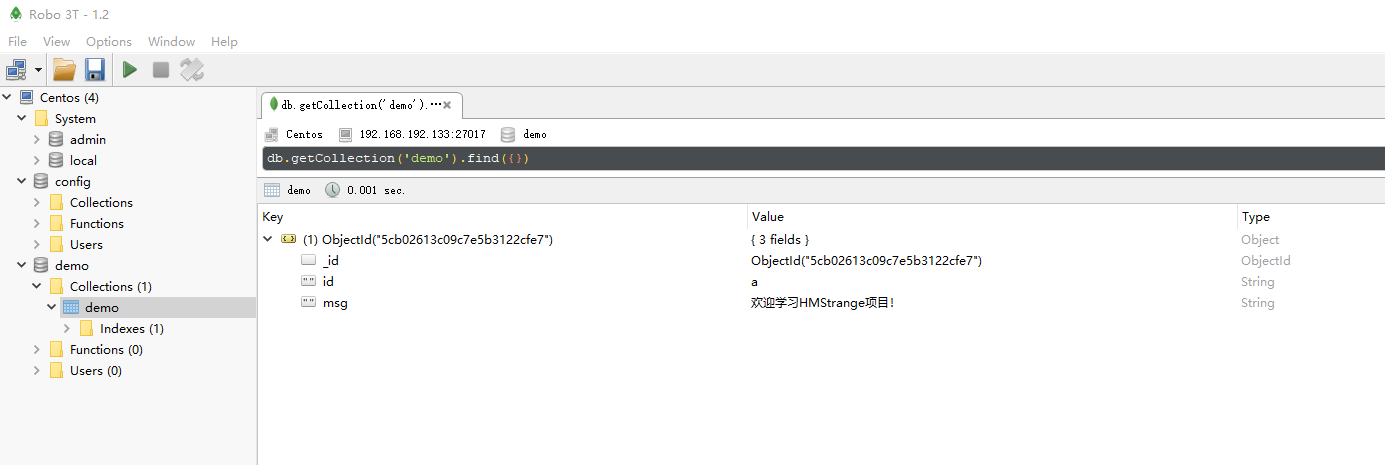Expand config Users folder
The width and height of the screenshot is (1385, 465).
click(x=37, y=244)
